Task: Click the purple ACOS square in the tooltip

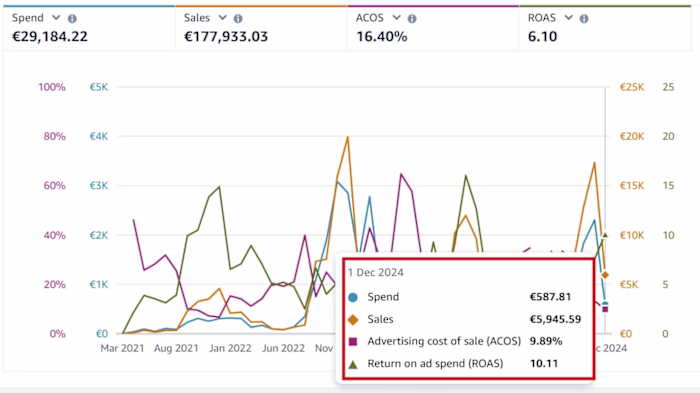Action: (353, 342)
